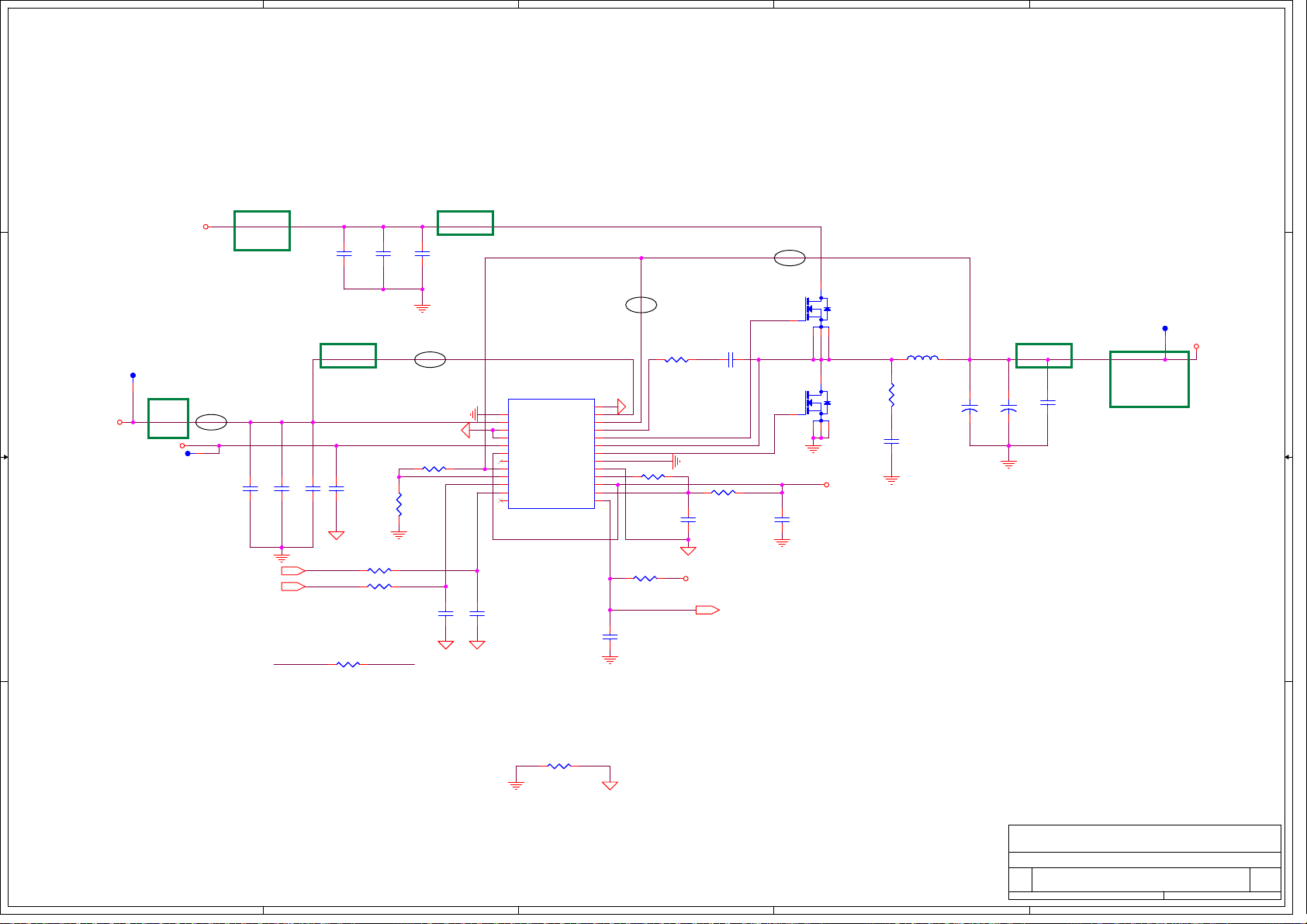Select the triangle symbol pointing left beside the IC
Viewport: 1307px width, 924px height.
tap(465, 430)
